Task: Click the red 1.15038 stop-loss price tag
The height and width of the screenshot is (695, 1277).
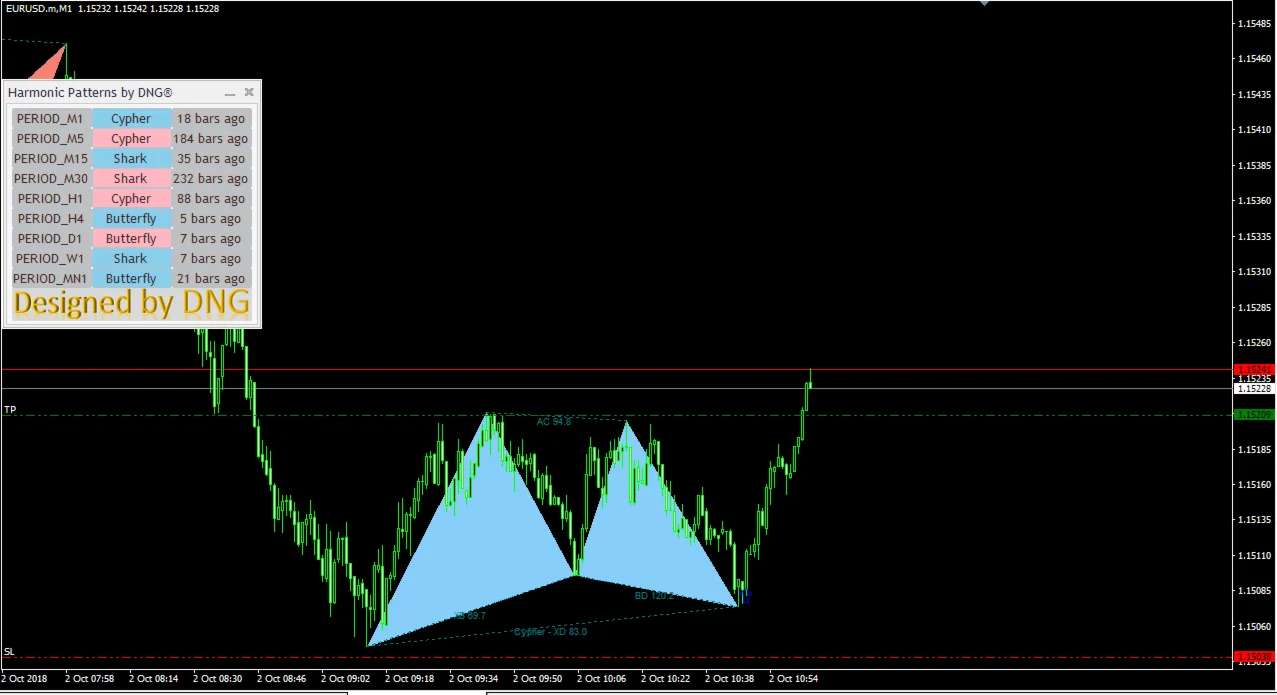Action: point(1255,657)
